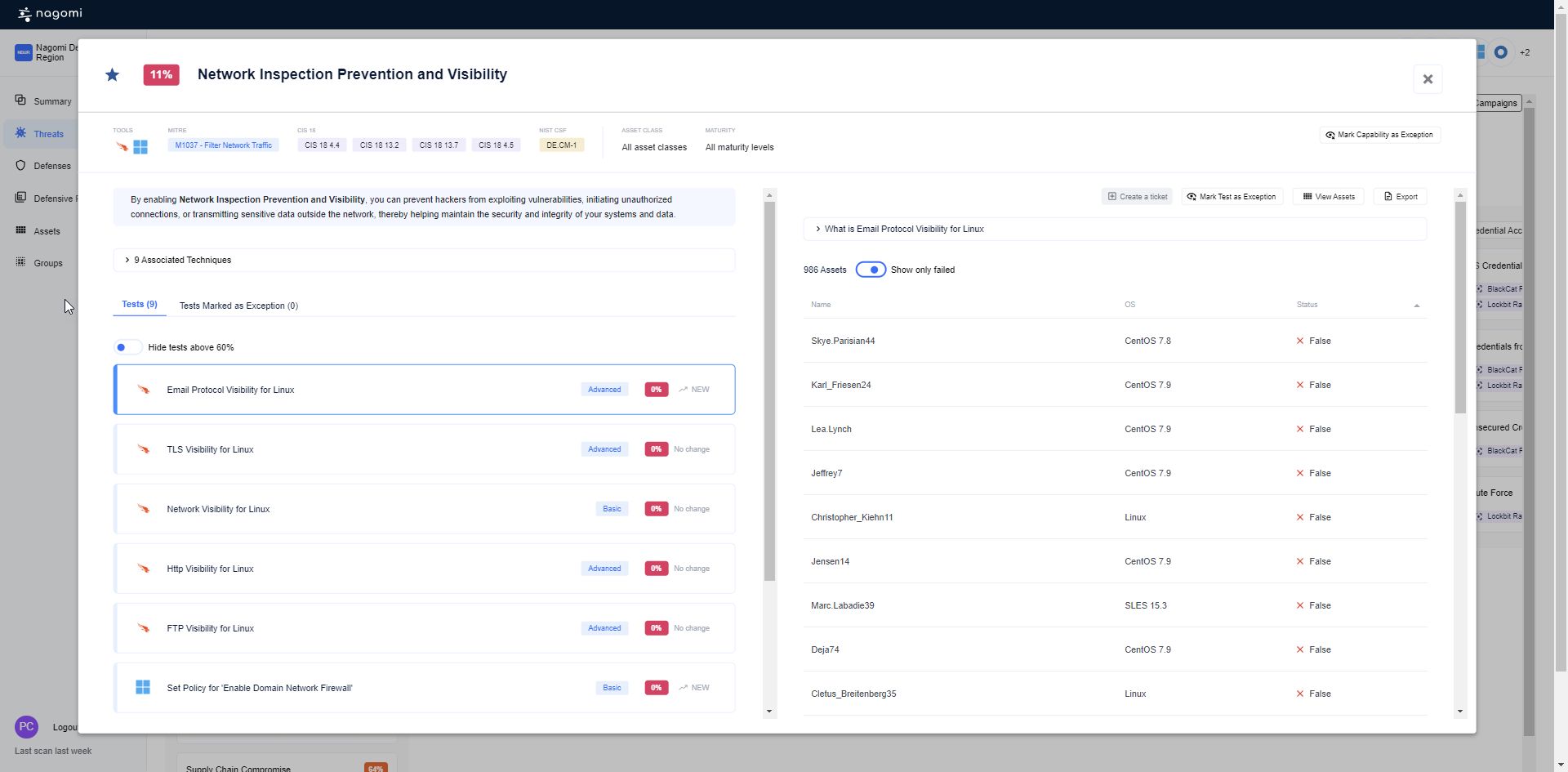Open the Summary sidebar icon
This screenshot has width=1568, height=772.
click(x=20, y=100)
